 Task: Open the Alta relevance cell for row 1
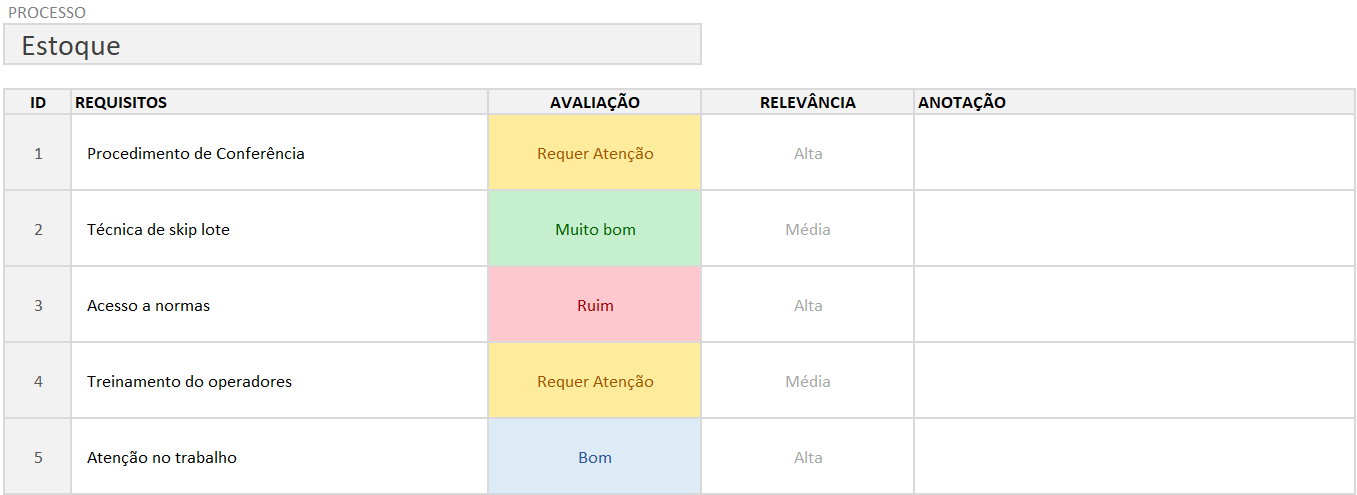coord(808,154)
